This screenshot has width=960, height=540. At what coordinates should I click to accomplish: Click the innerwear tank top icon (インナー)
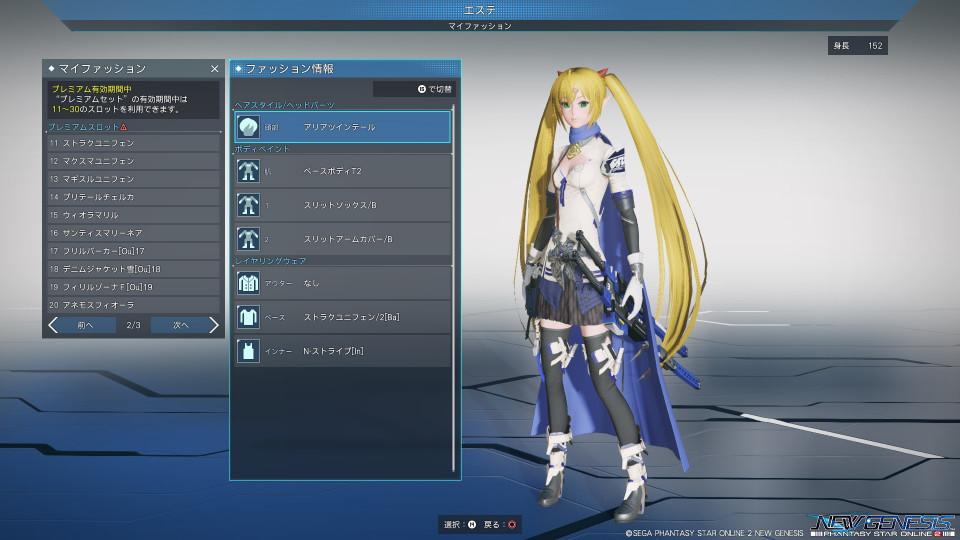coord(248,351)
